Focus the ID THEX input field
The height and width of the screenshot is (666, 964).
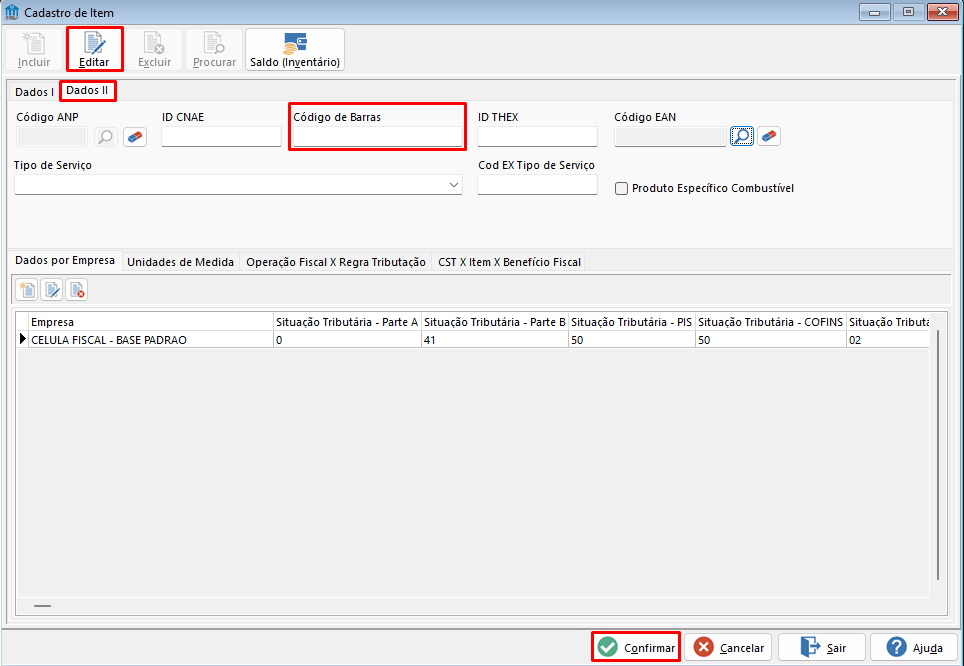pos(537,137)
